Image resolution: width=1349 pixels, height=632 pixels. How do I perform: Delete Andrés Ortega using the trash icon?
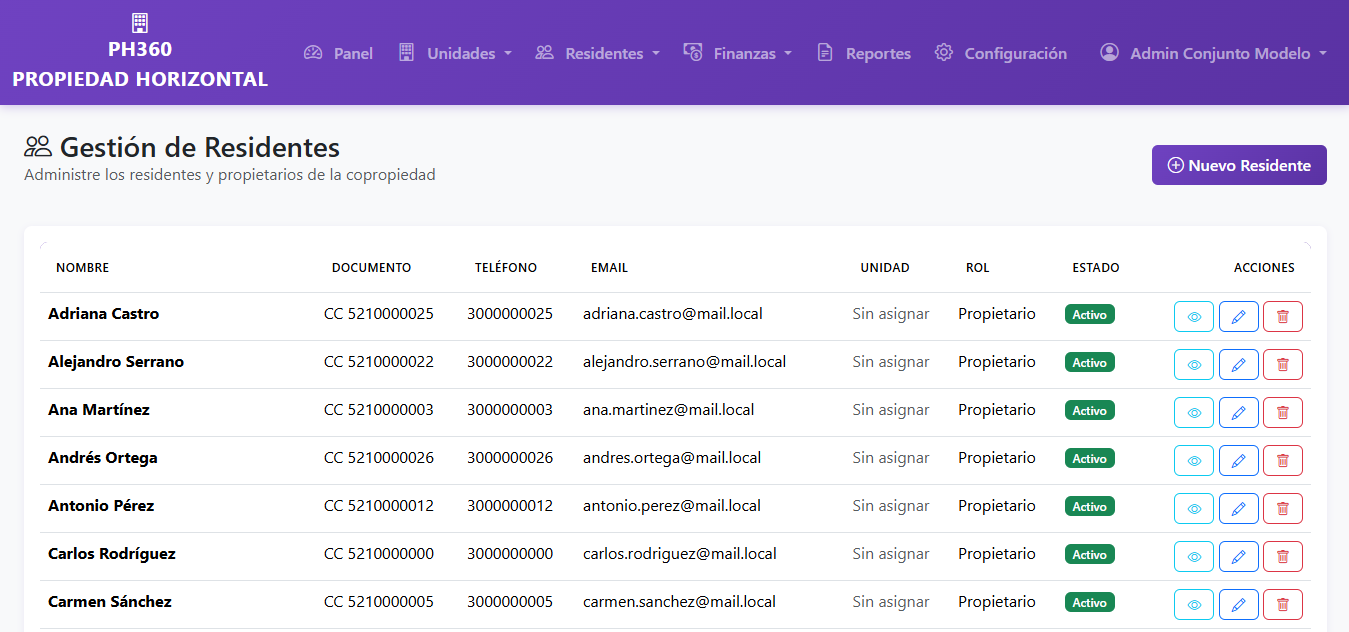pos(1283,460)
